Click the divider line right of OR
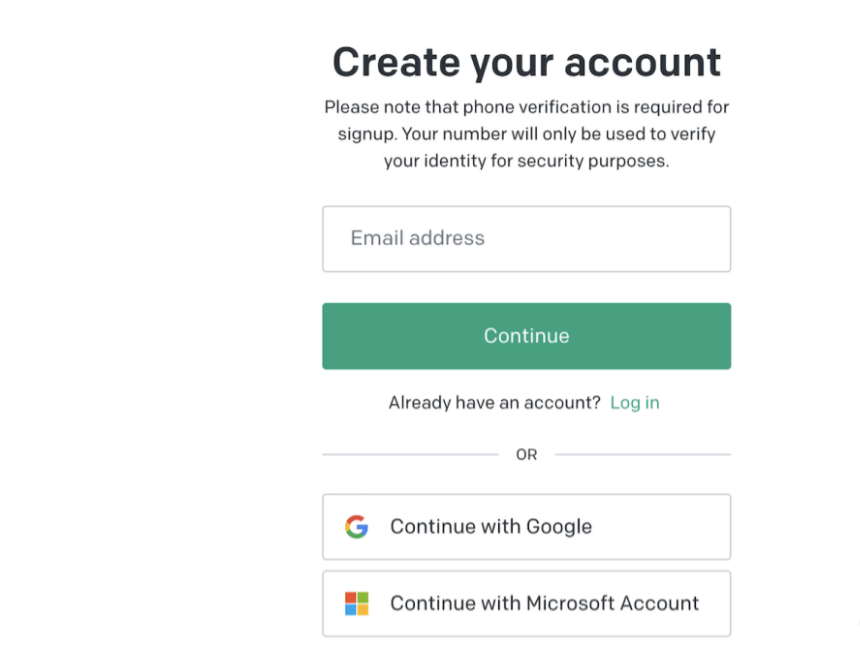This screenshot has width=860, height=664. [x=643, y=455]
